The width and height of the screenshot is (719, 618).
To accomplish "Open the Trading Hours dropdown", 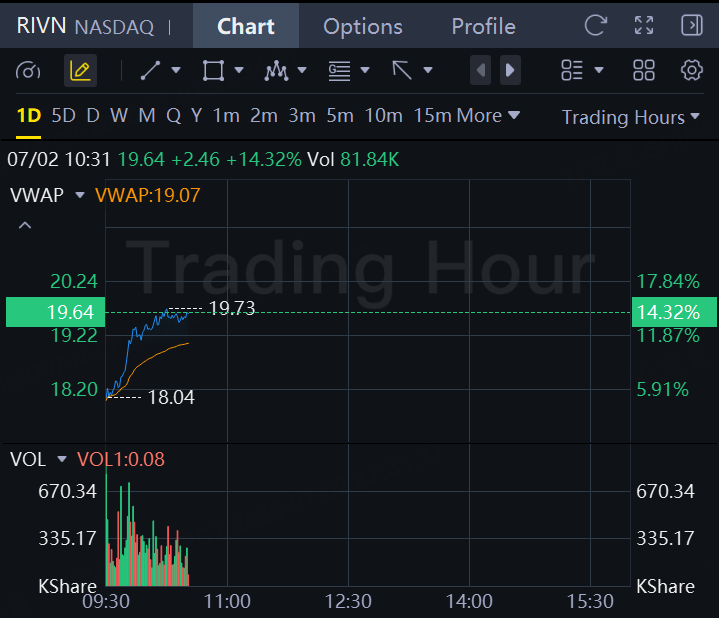I will 631,117.
